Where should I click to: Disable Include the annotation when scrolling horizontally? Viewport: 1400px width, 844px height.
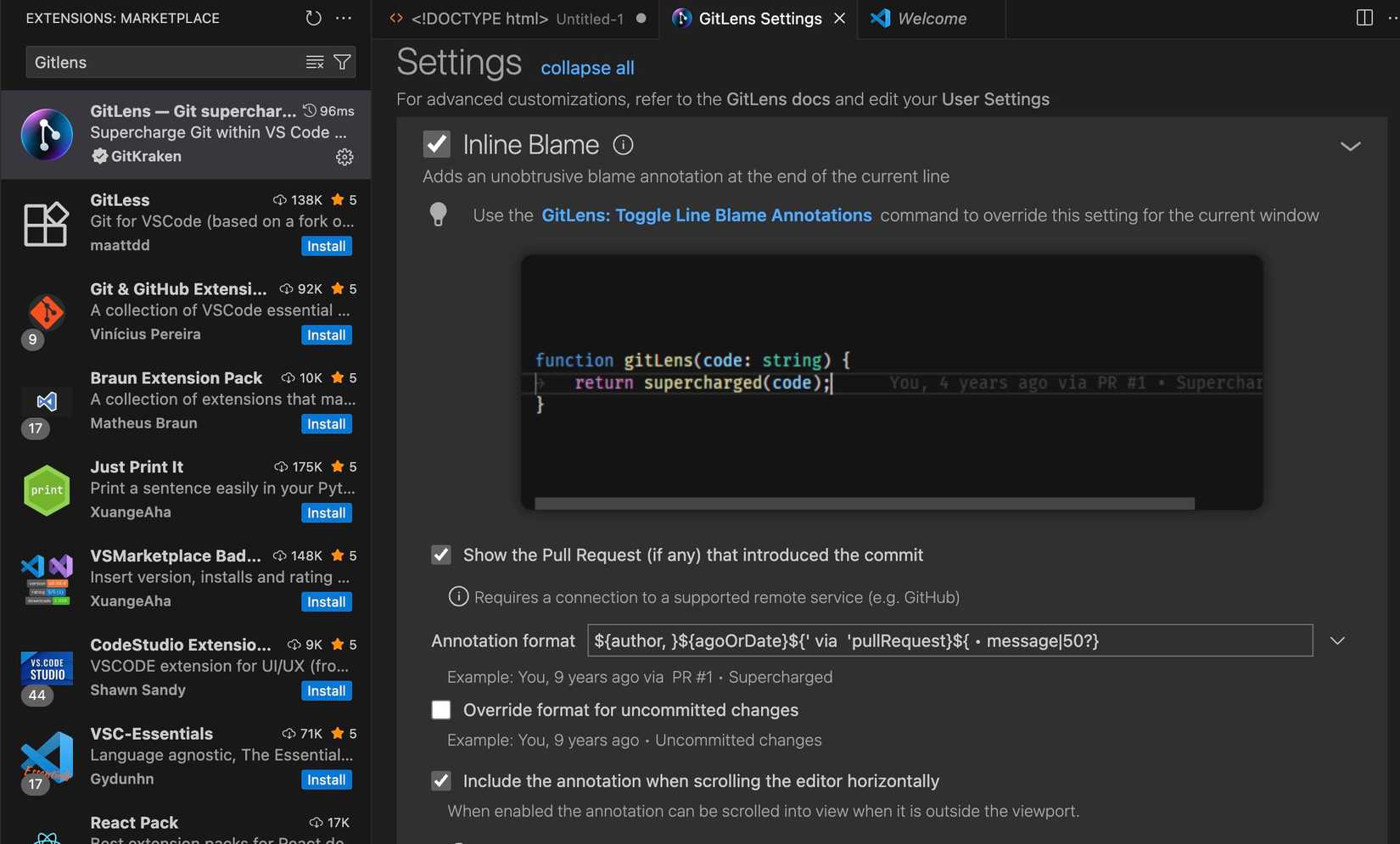coord(441,780)
